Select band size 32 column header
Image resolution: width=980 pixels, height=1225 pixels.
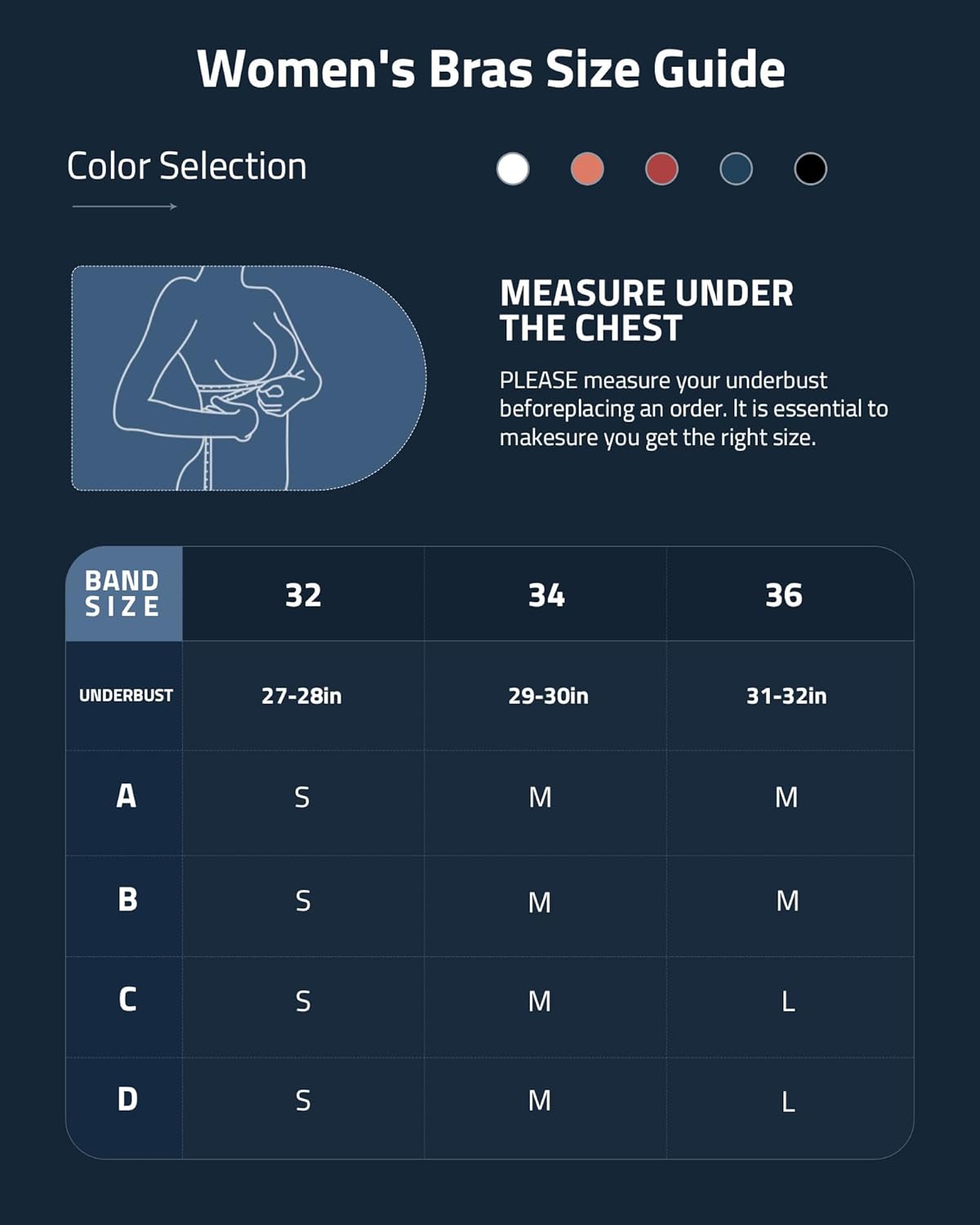[x=303, y=595]
